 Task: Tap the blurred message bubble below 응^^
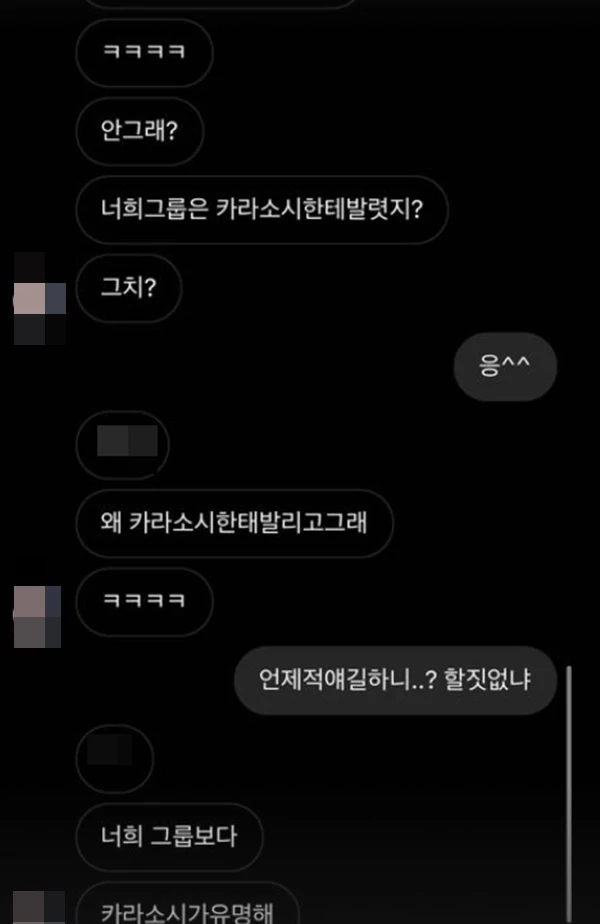[x=123, y=445]
